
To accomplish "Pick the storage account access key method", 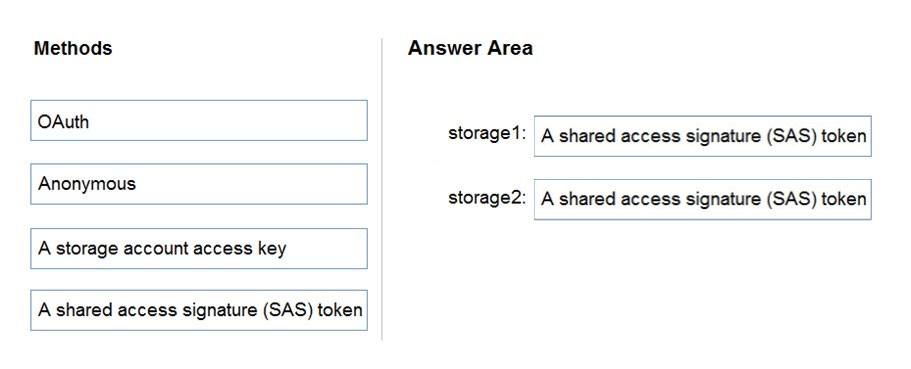I will [x=199, y=248].
